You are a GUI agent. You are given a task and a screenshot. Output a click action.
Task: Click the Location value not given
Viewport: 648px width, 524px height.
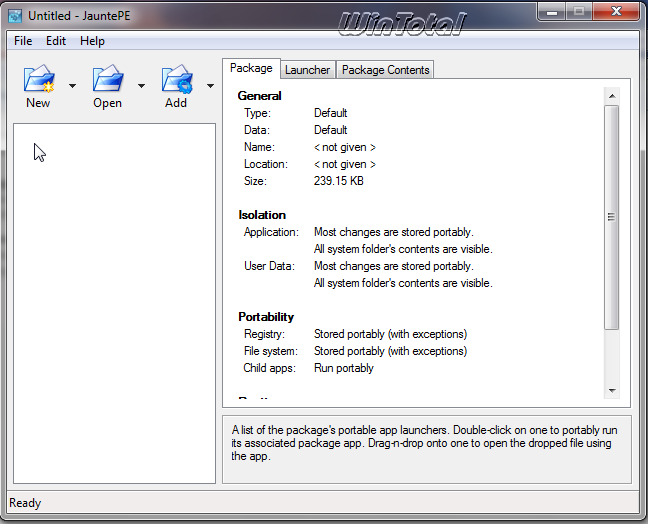pyautogui.click(x=345, y=164)
